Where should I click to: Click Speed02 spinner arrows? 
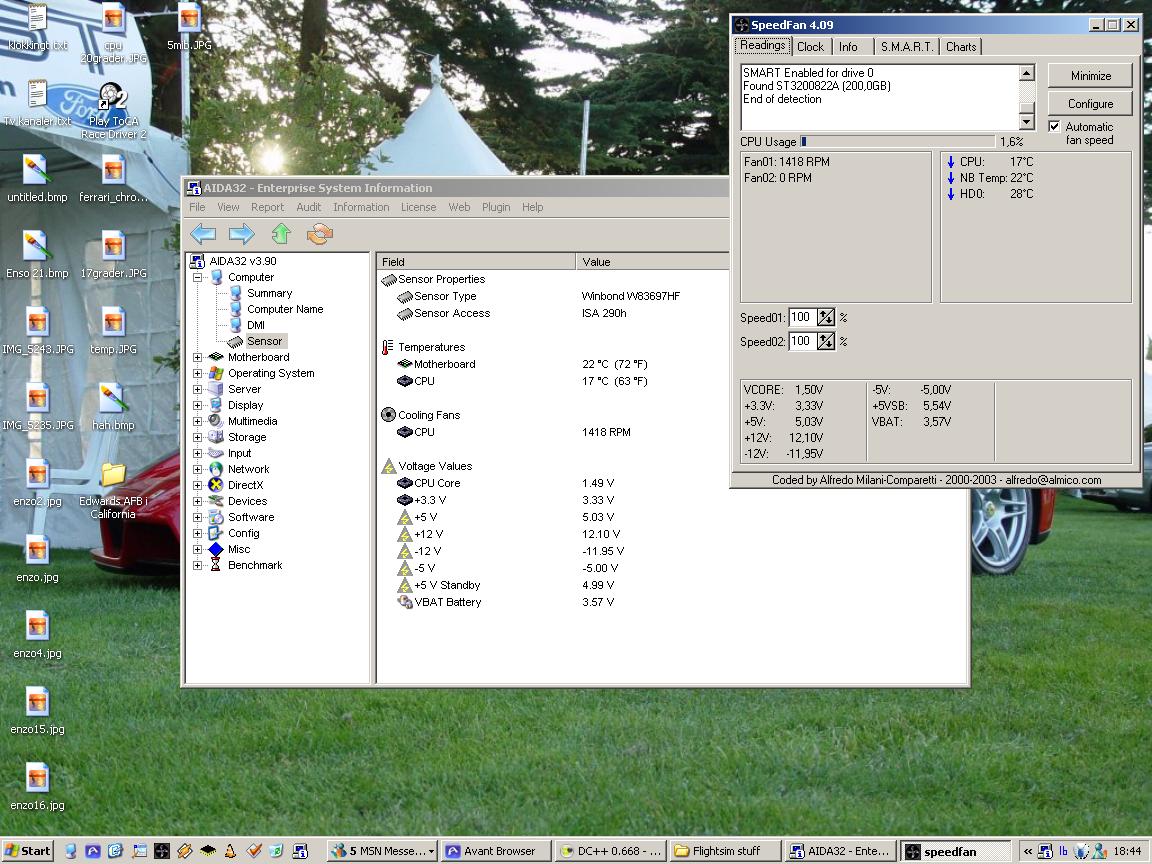[826, 341]
